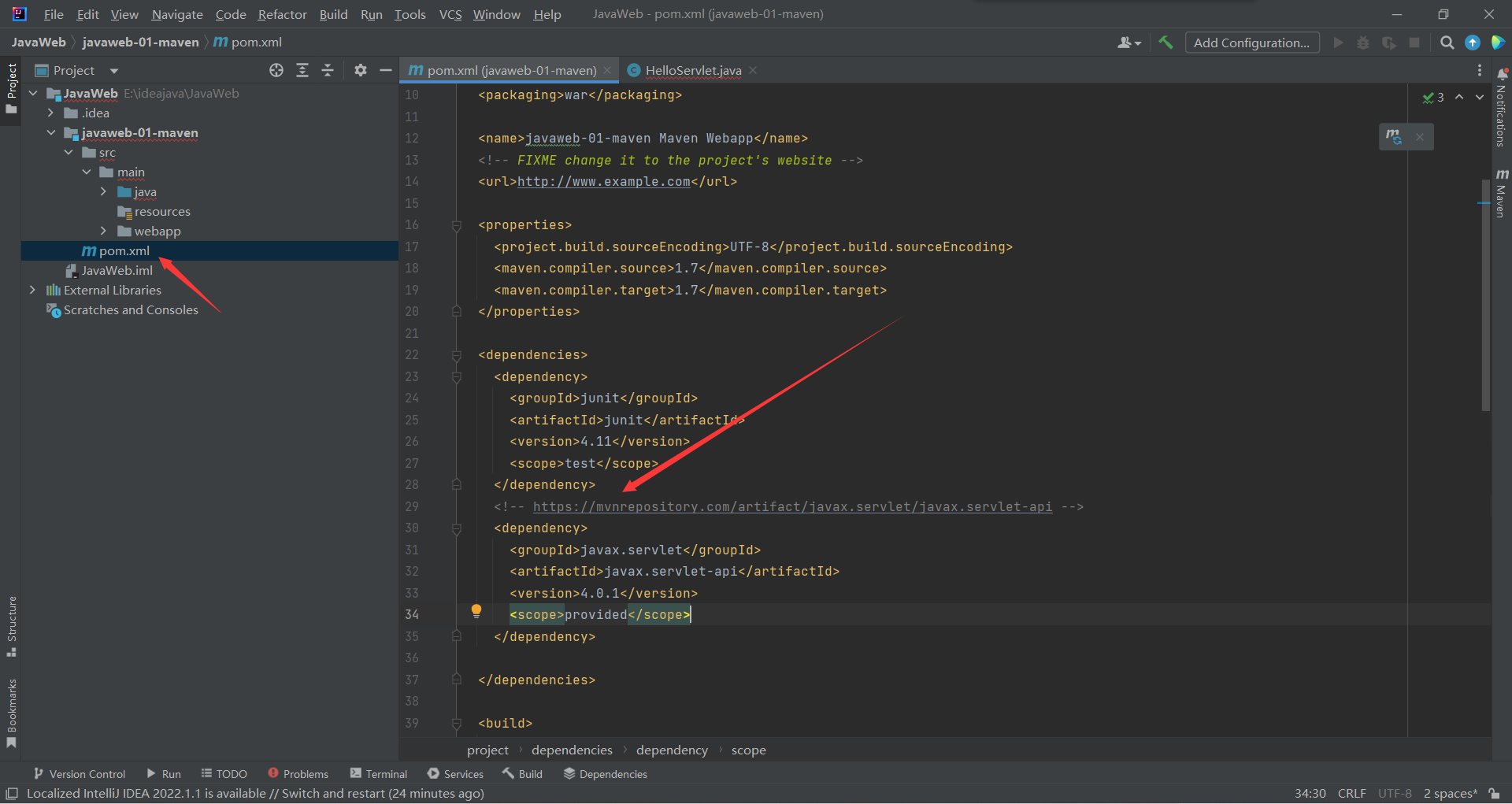
Task: Open the Maven side tool window
Action: click(x=1501, y=194)
